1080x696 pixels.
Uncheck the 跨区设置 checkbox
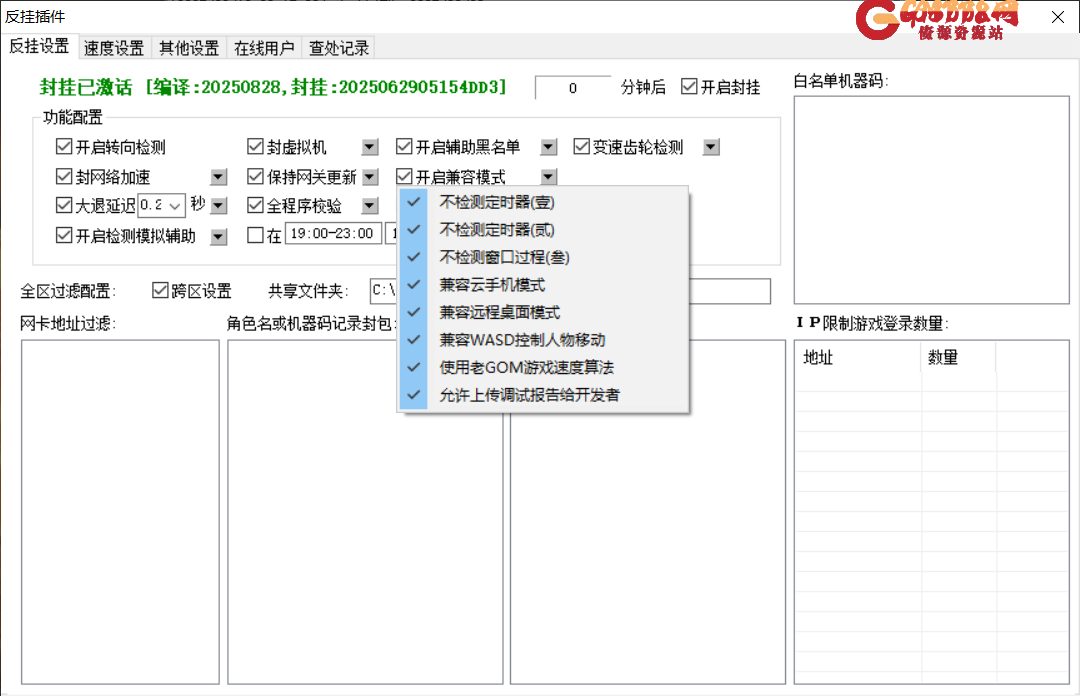coord(160,291)
